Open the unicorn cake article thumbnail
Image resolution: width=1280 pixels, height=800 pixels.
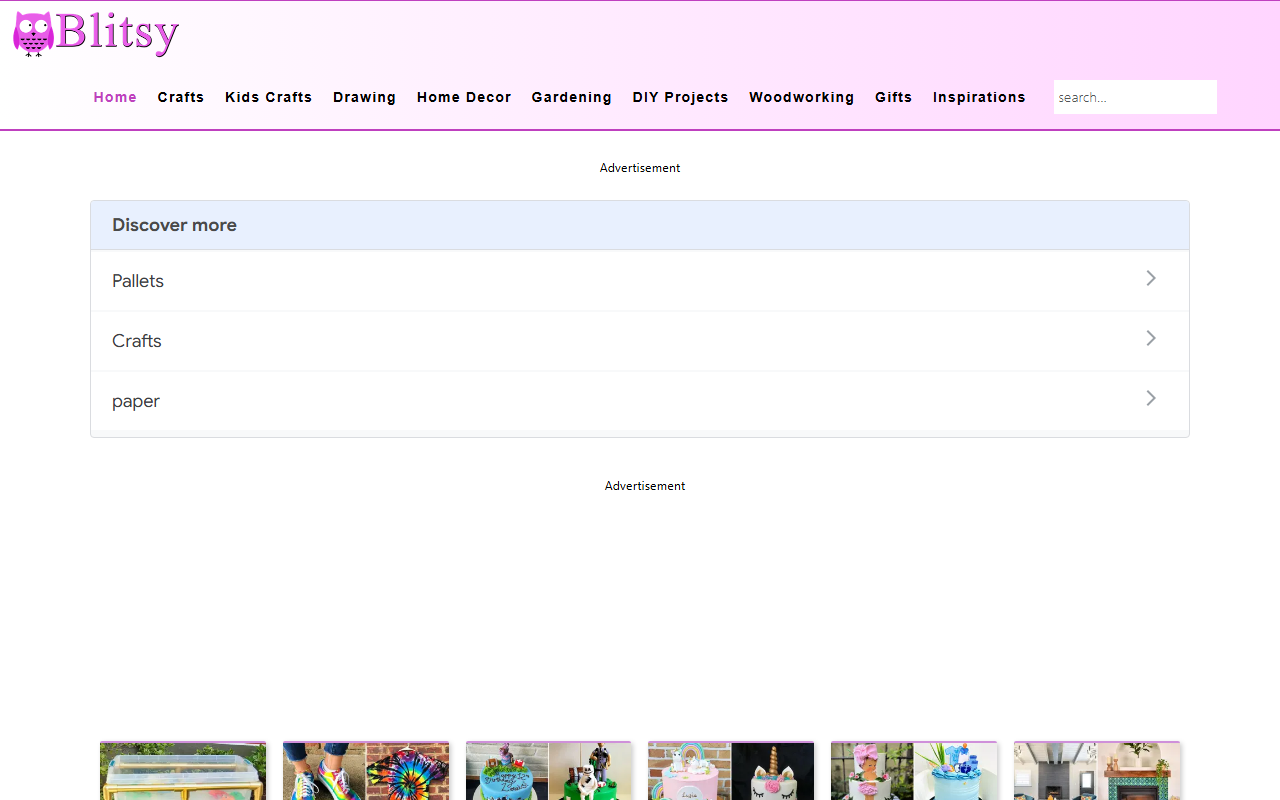click(x=731, y=771)
